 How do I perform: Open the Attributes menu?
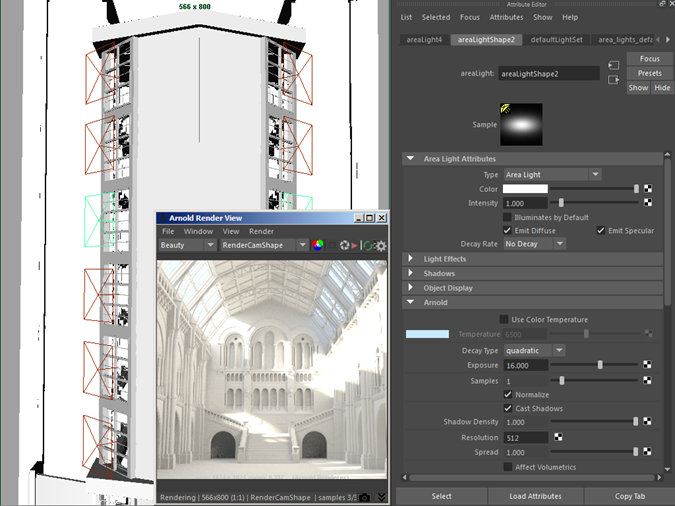click(506, 17)
